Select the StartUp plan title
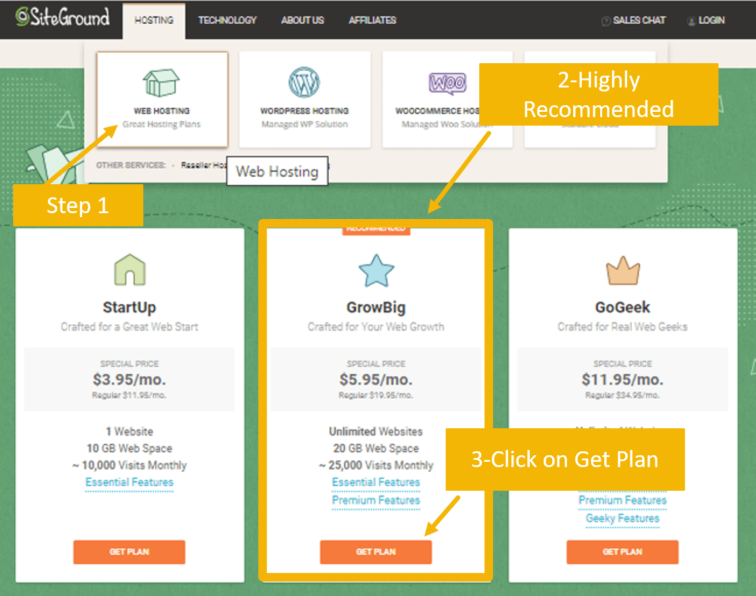 pos(129,307)
